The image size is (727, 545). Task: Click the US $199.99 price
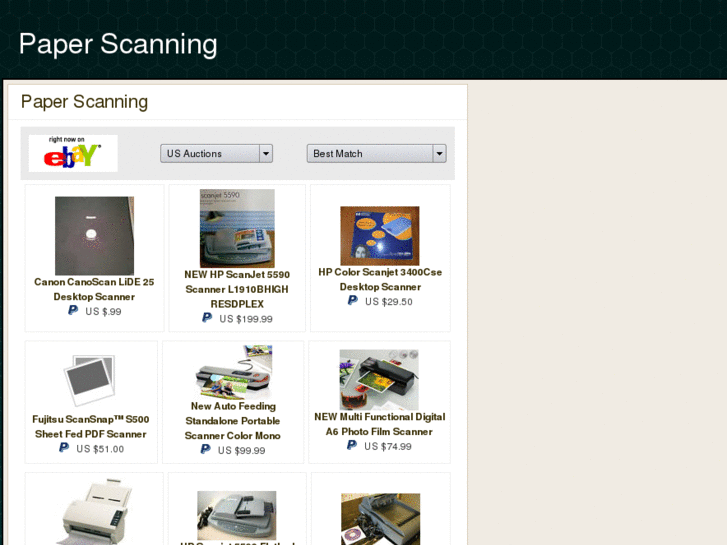[246, 319]
